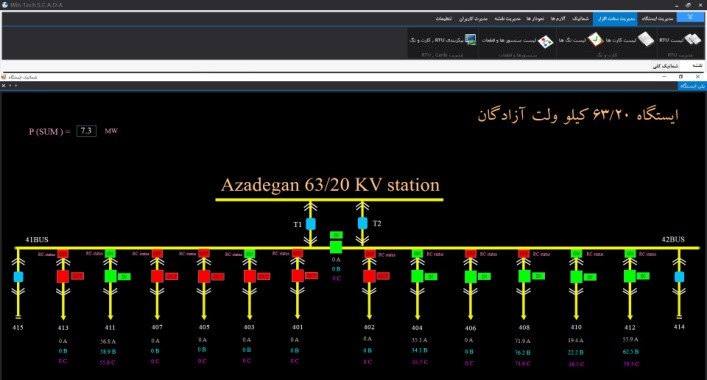Open the RTU list icon
The width and height of the screenshot is (707, 380).
[x=693, y=40]
